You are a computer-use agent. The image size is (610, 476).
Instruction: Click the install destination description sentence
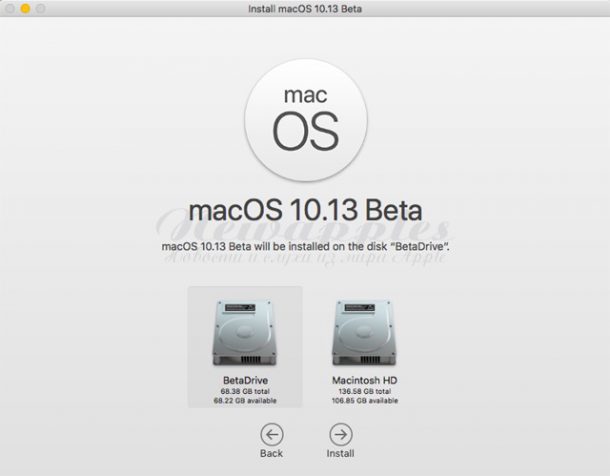click(305, 245)
